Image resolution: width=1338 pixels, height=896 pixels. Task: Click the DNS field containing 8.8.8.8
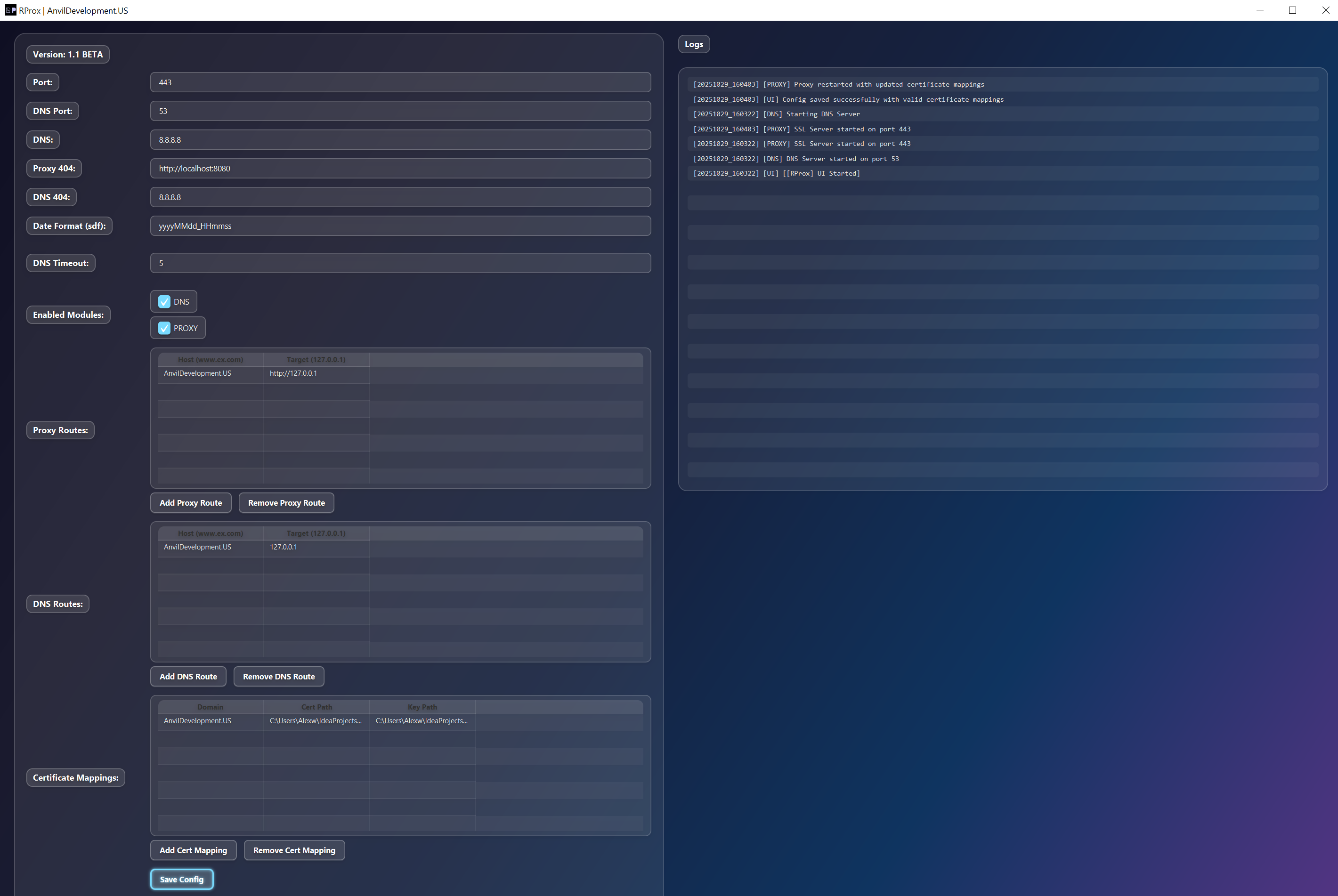[401, 139]
